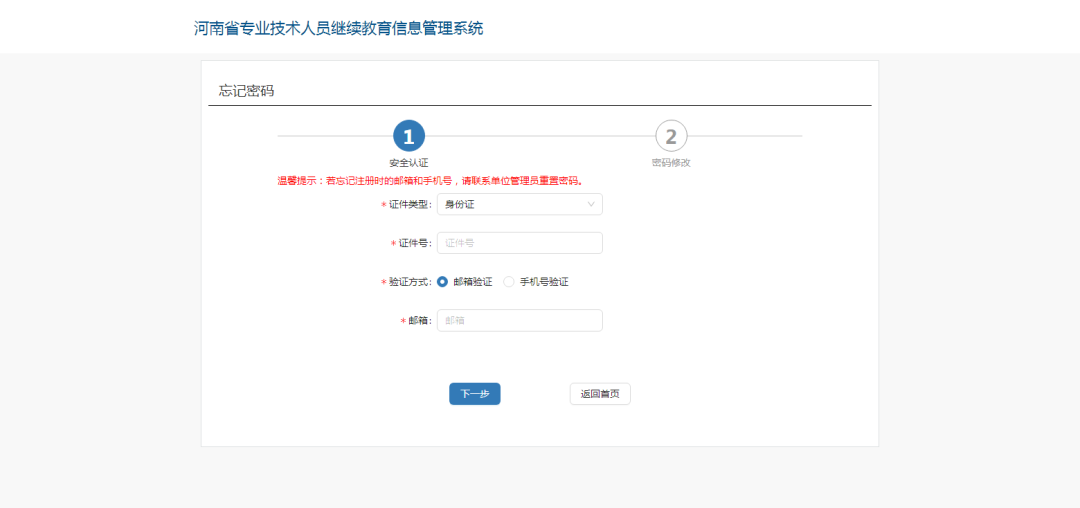1080x508 pixels.
Task: Click the 河南省专业技术人员继续教育信息管理系统 site title
Action: click(338, 28)
